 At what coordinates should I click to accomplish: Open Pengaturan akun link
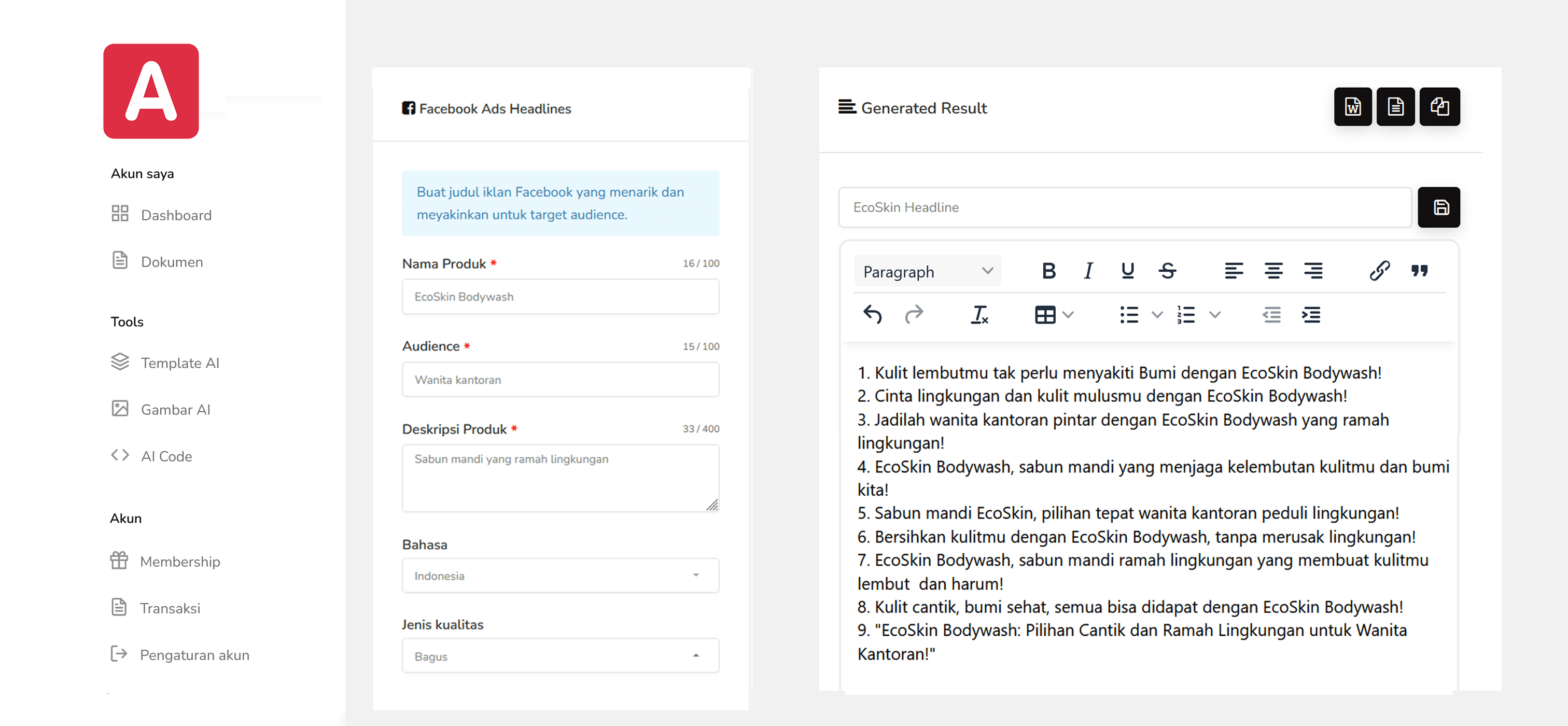coord(194,655)
